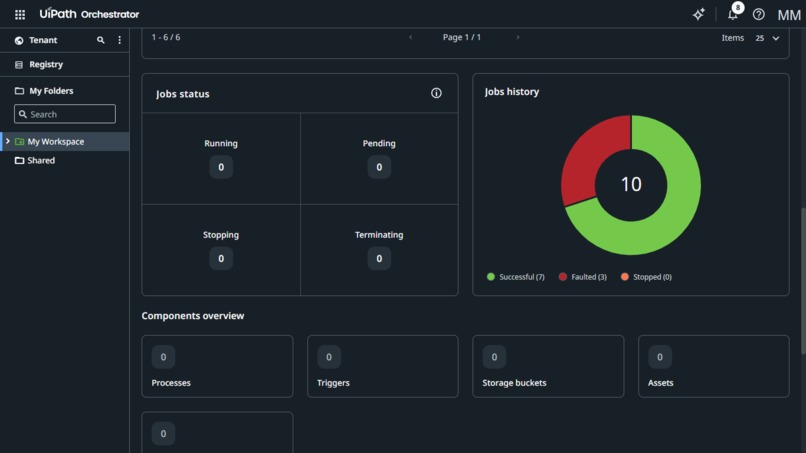Toggle Faulted (3) legend entry
806x453 pixels.
coord(582,277)
